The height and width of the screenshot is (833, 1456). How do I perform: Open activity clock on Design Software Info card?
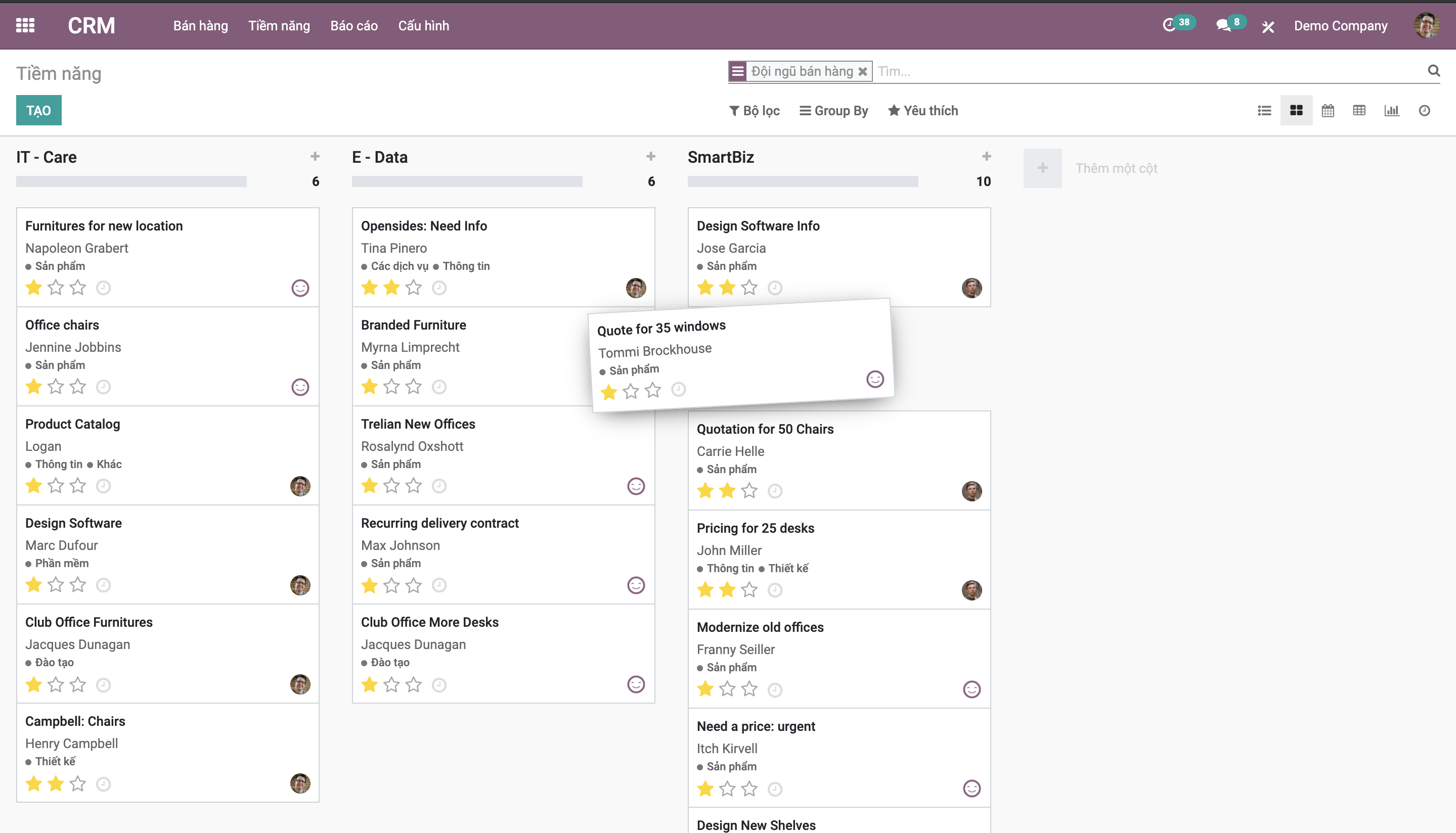775,288
